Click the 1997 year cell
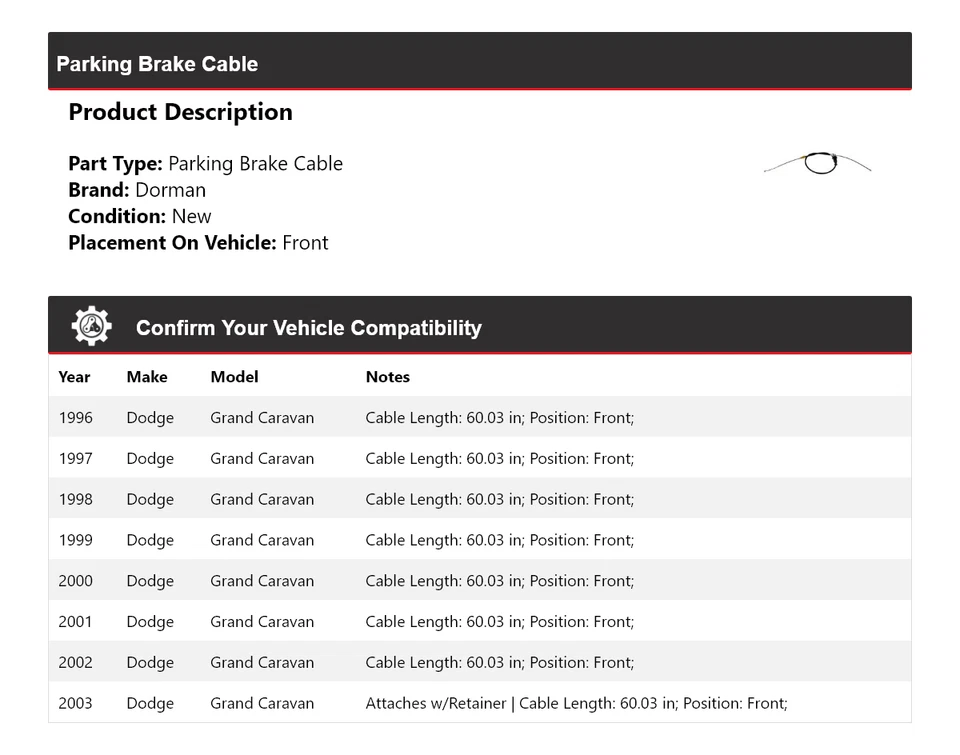 click(75, 459)
